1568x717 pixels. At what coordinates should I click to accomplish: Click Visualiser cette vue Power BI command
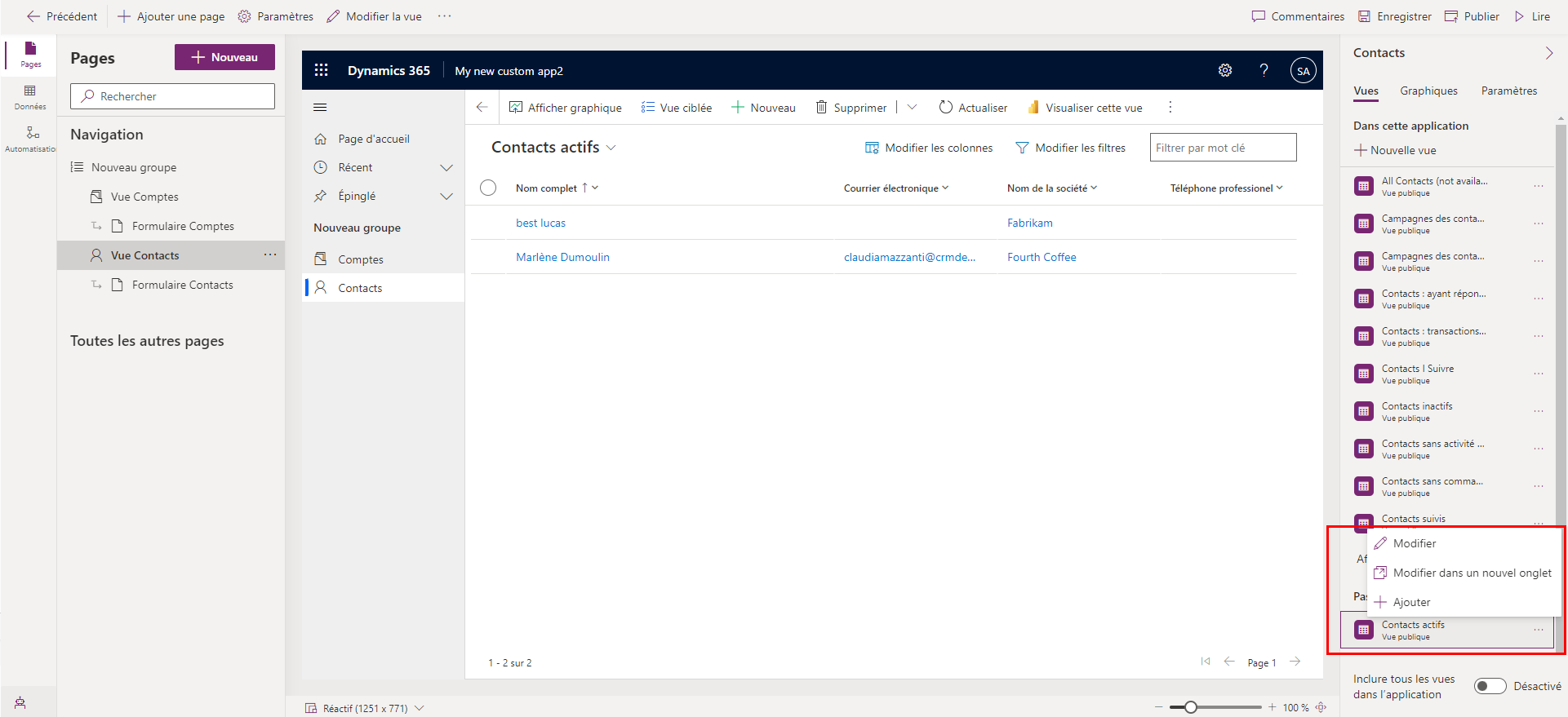click(x=1085, y=108)
